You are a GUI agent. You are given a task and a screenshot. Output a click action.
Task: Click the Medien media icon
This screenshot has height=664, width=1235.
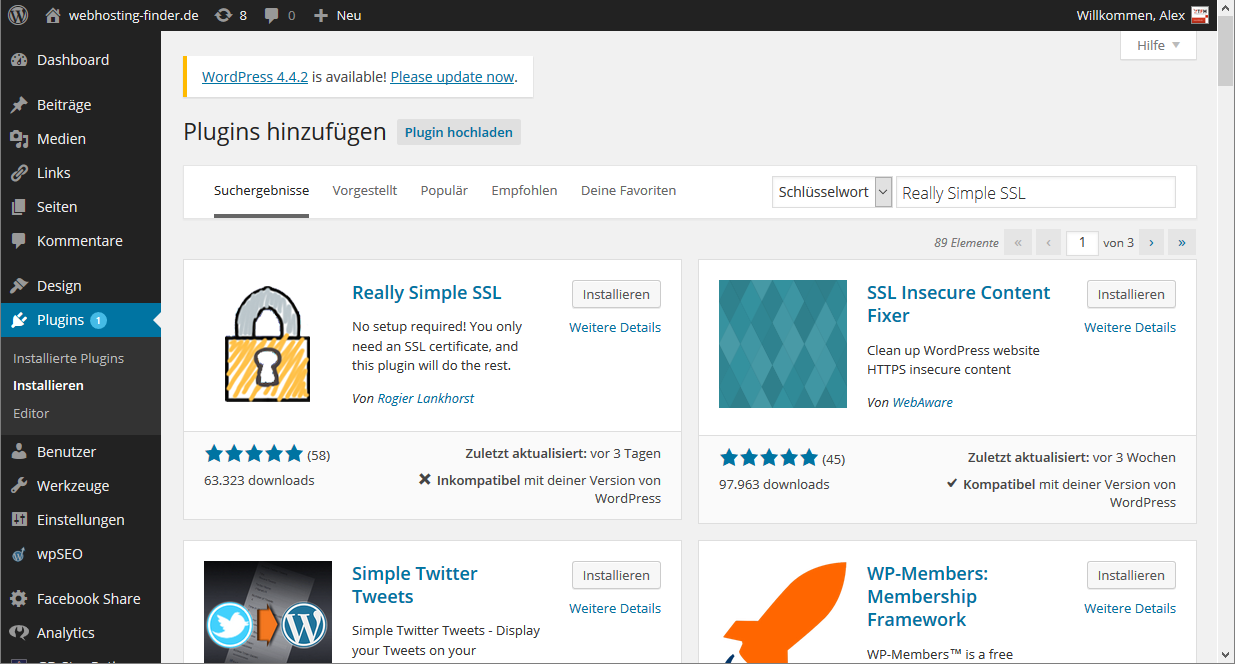(x=19, y=139)
